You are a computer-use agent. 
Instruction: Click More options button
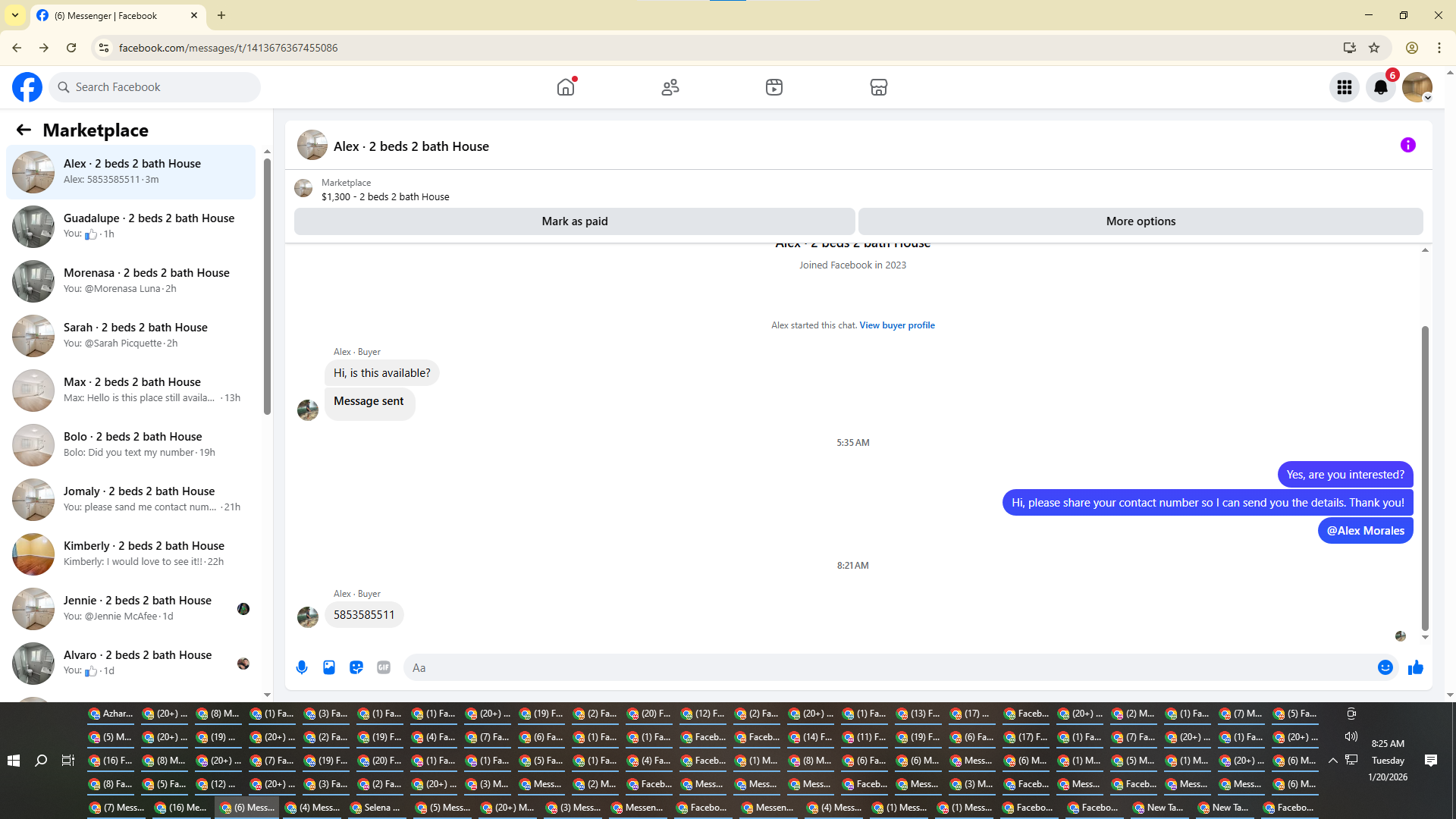coord(1141,221)
